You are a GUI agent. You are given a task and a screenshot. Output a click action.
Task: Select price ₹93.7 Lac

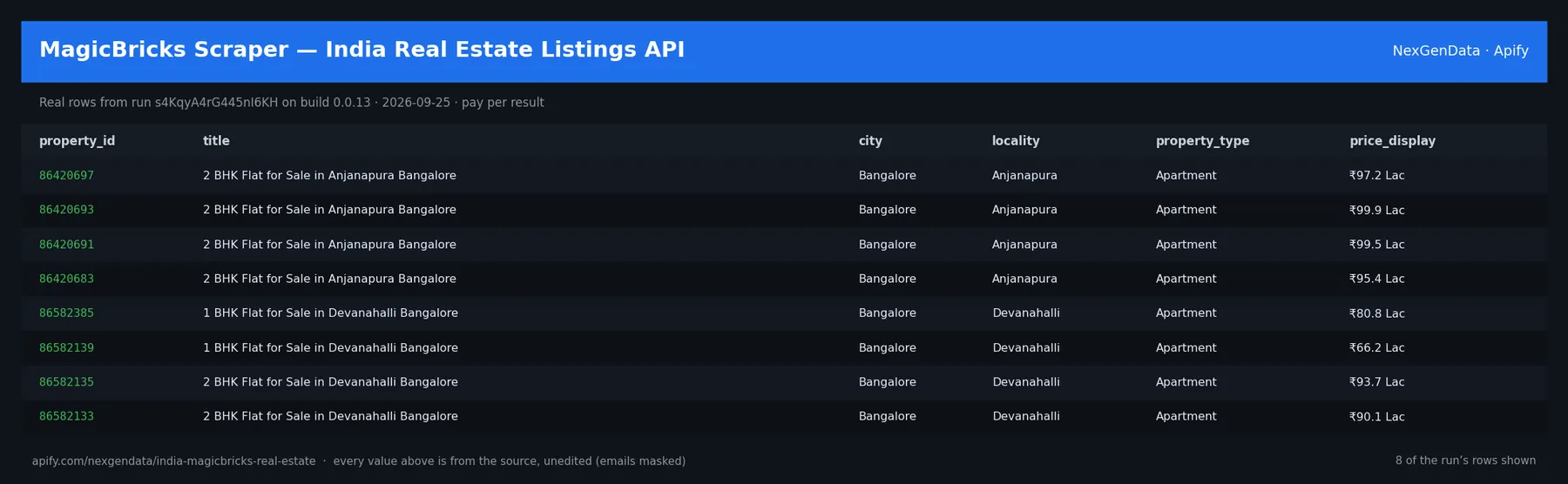pos(1376,382)
